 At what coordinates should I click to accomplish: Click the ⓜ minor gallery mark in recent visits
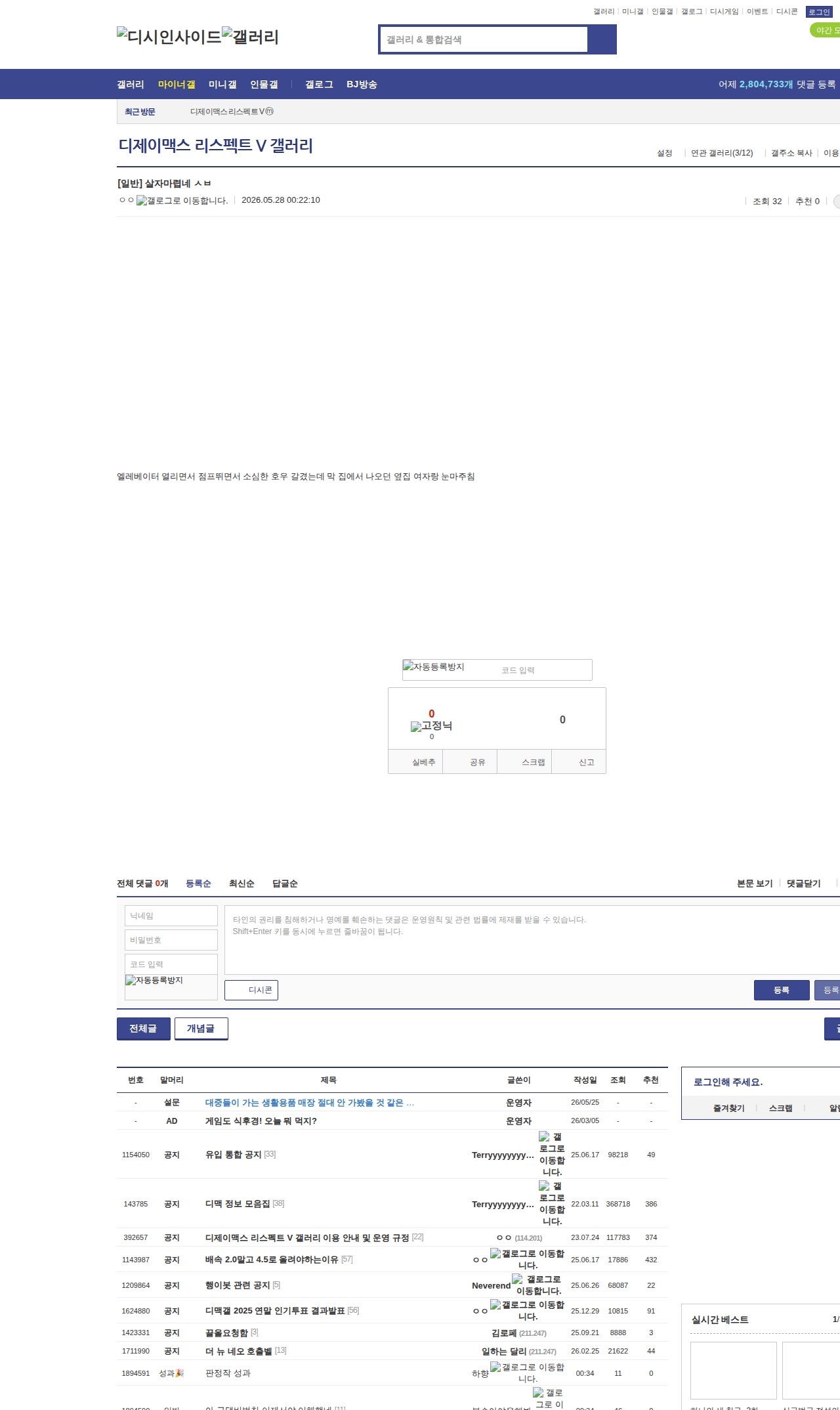tap(270, 112)
